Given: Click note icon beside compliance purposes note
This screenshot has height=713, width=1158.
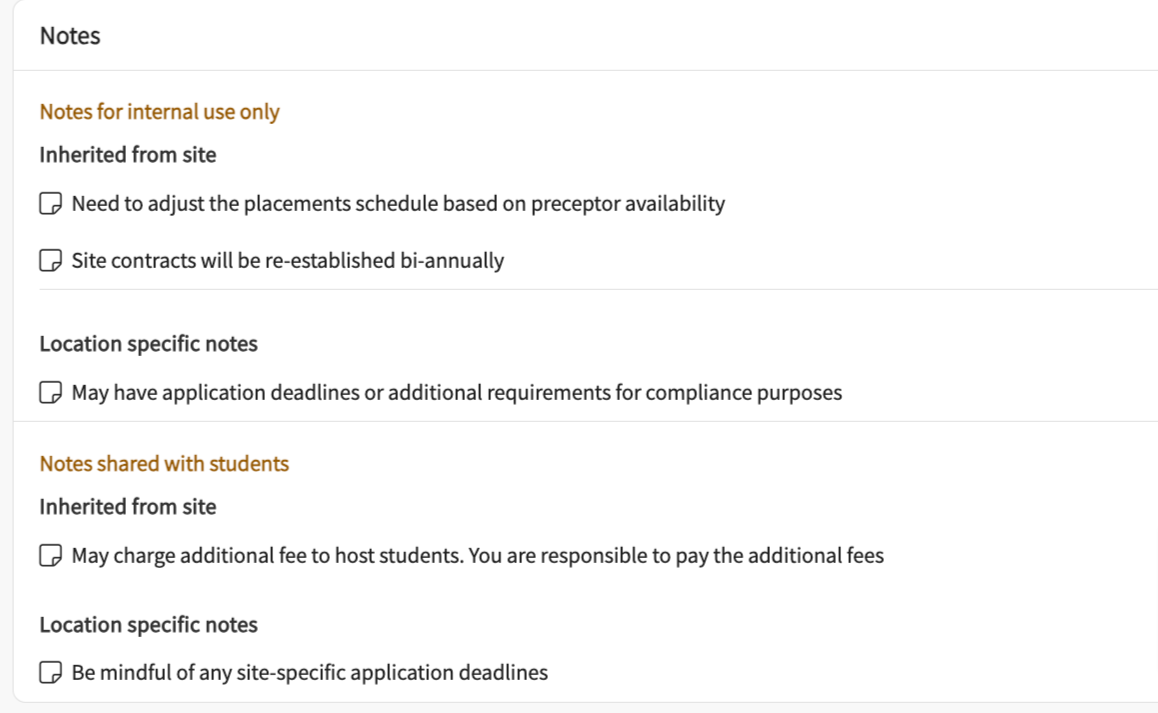Looking at the screenshot, I should (x=50, y=392).
